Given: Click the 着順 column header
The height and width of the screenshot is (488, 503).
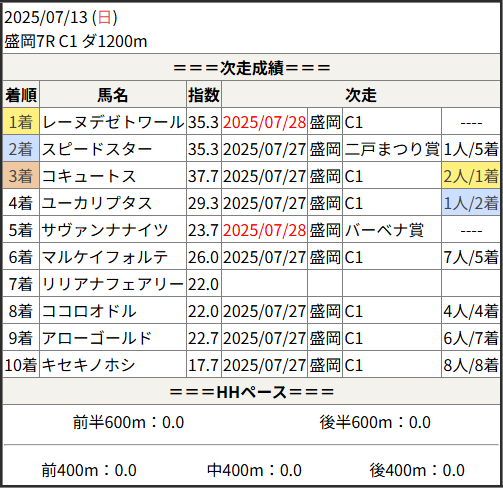Looking at the screenshot, I should pos(21,95).
